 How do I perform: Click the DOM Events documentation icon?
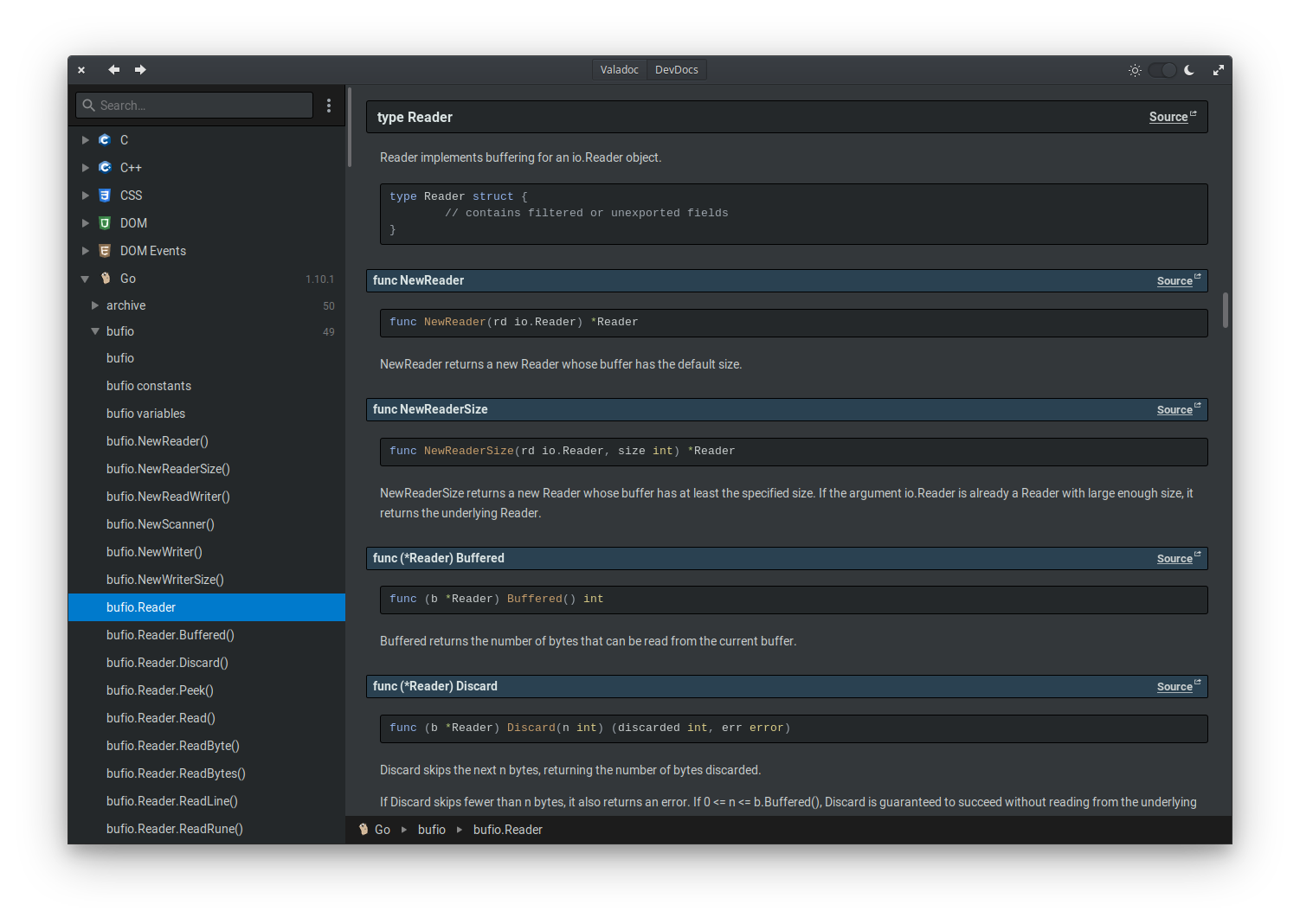(x=105, y=251)
